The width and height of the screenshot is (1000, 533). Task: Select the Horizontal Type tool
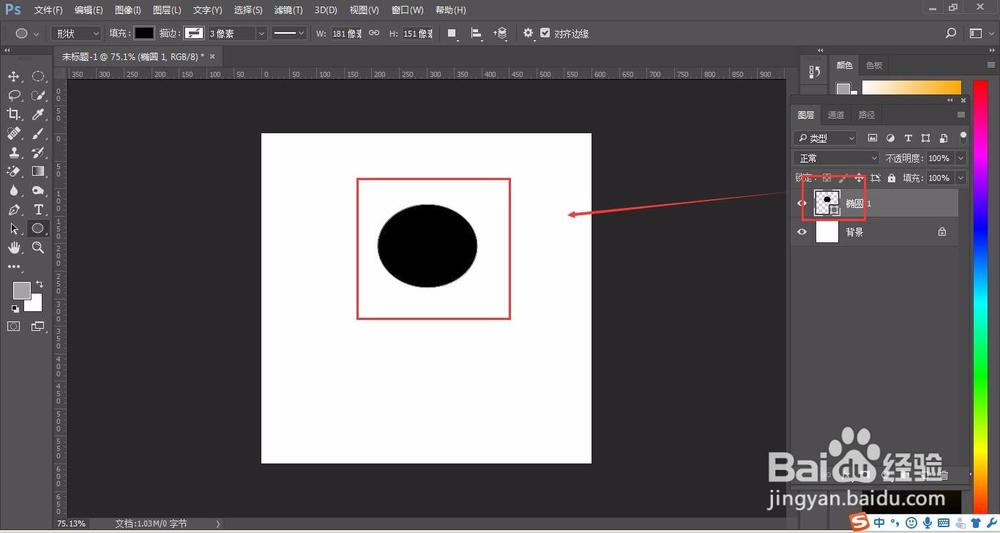coord(38,209)
